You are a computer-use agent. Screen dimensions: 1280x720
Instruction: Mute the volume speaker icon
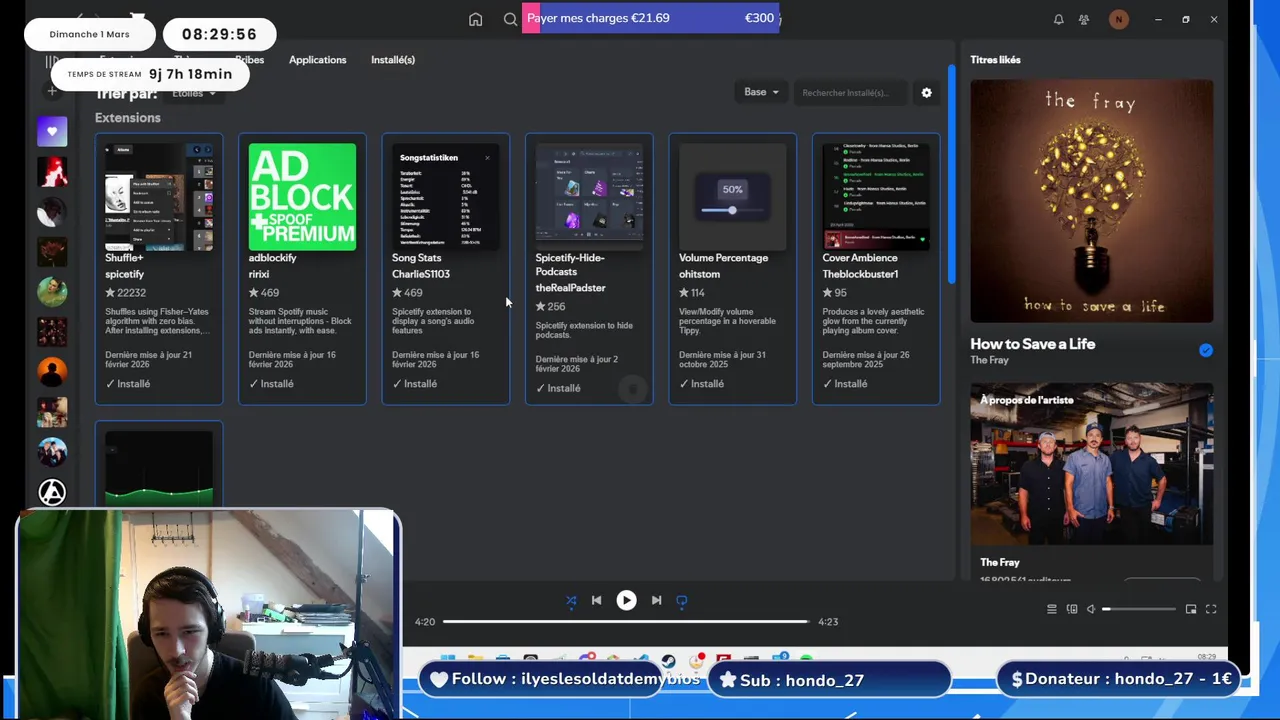click(1091, 609)
